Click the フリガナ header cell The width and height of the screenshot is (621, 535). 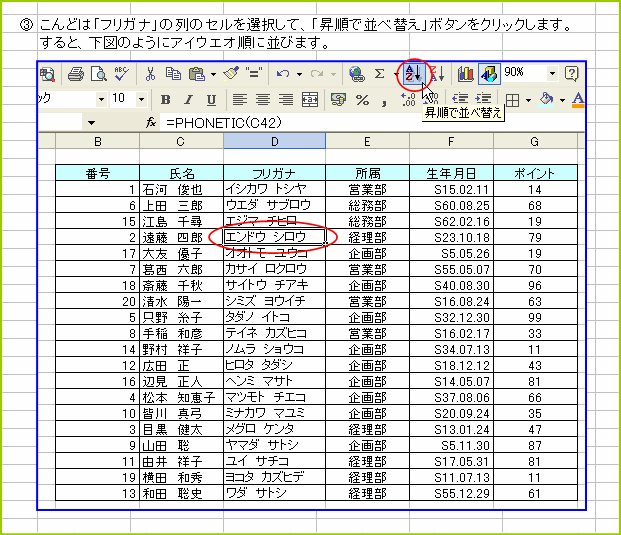coord(274,173)
